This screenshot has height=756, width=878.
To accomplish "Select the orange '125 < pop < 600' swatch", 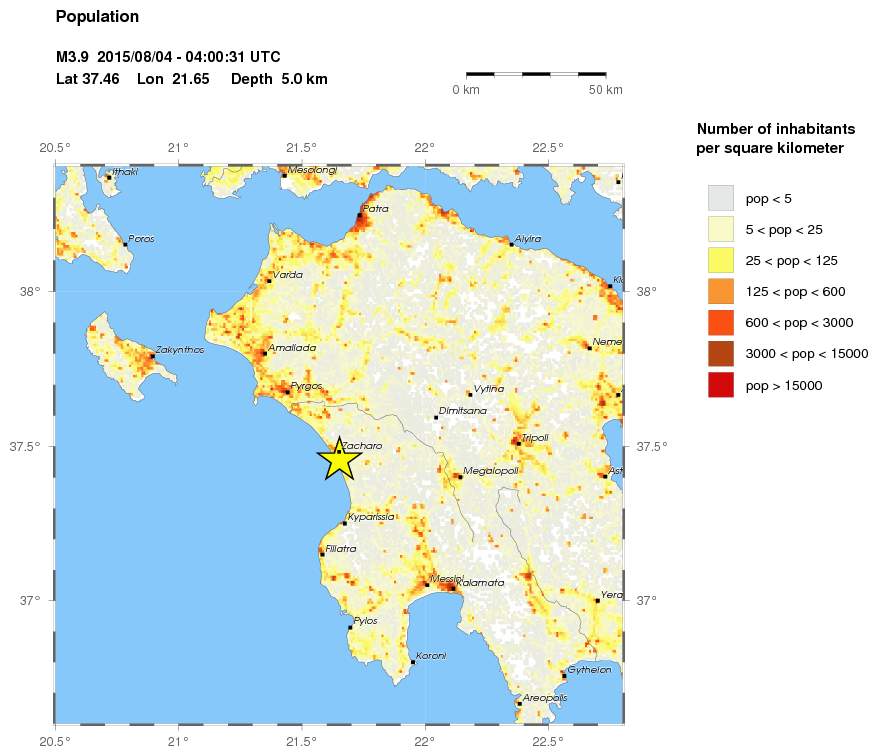I will pos(720,291).
